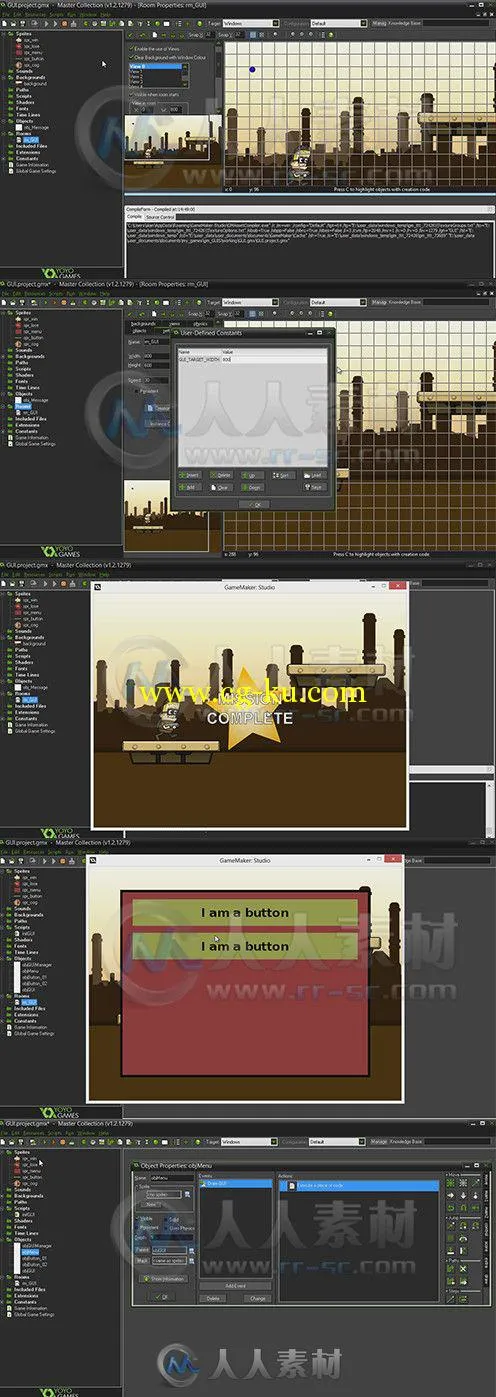Select View 1 in the views list

(155, 71)
